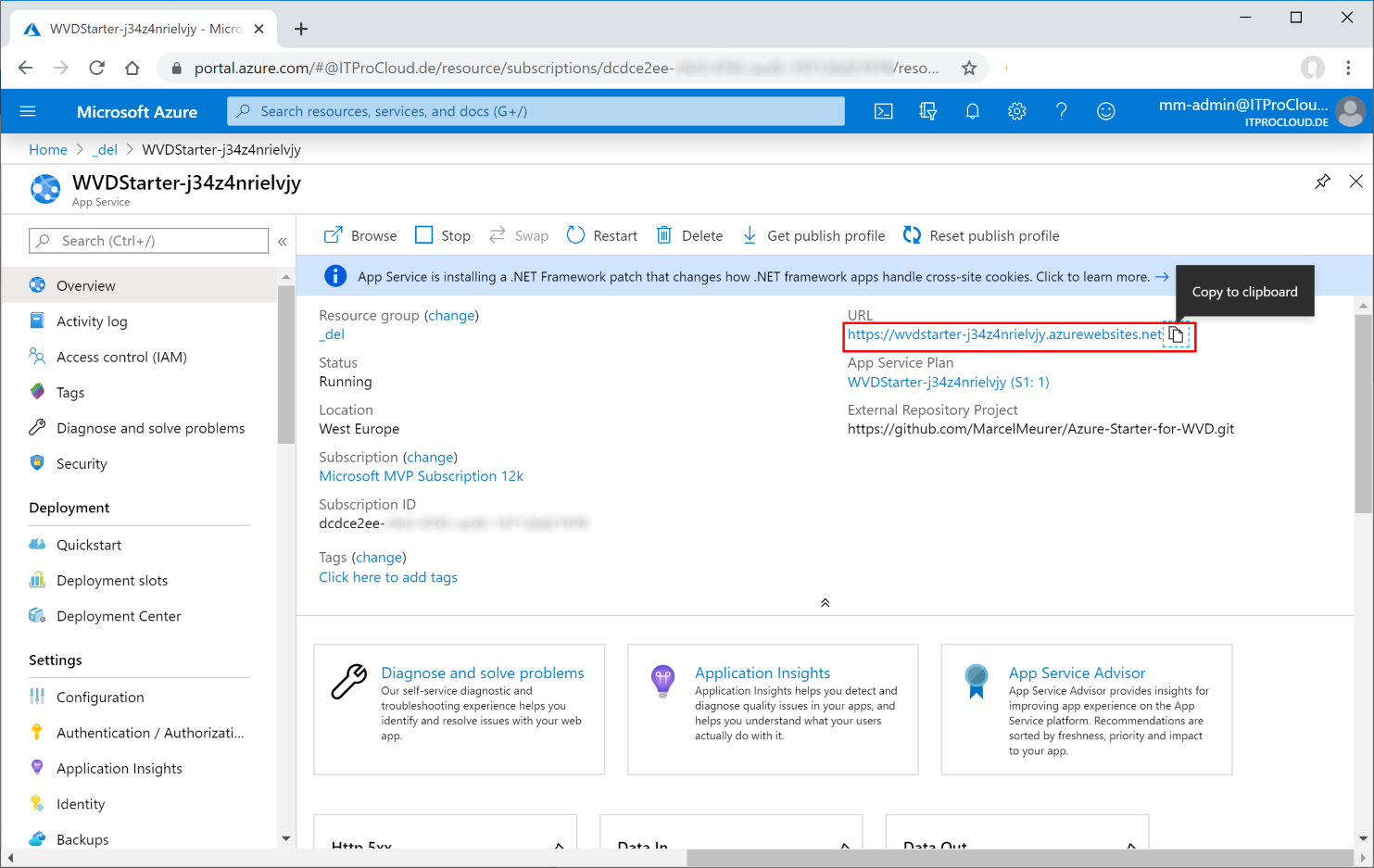Select Overview in the sidebar
This screenshot has height=868, width=1374.
pyautogui.click(x=139, y=285)
